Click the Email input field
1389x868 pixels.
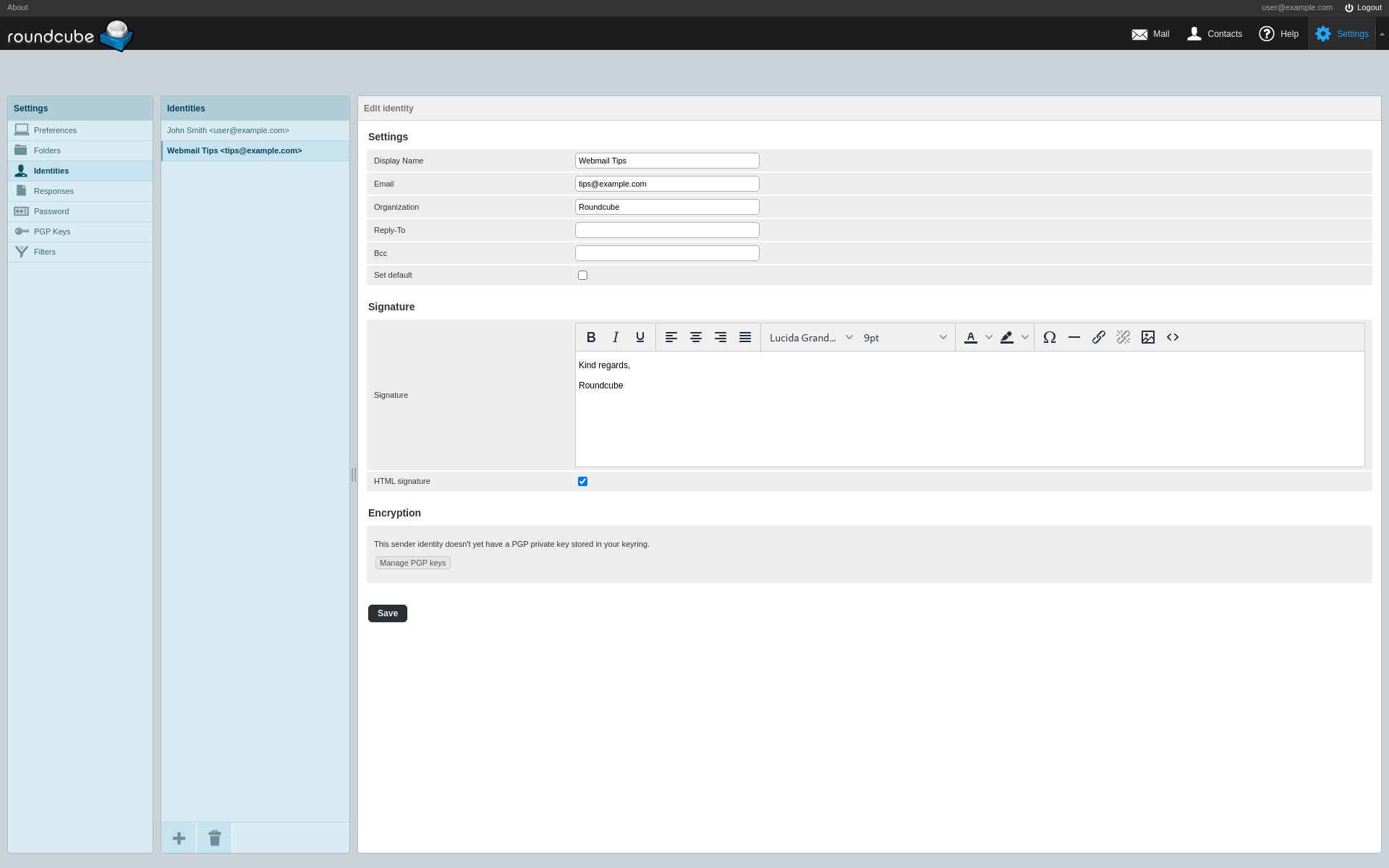(667, 184)
